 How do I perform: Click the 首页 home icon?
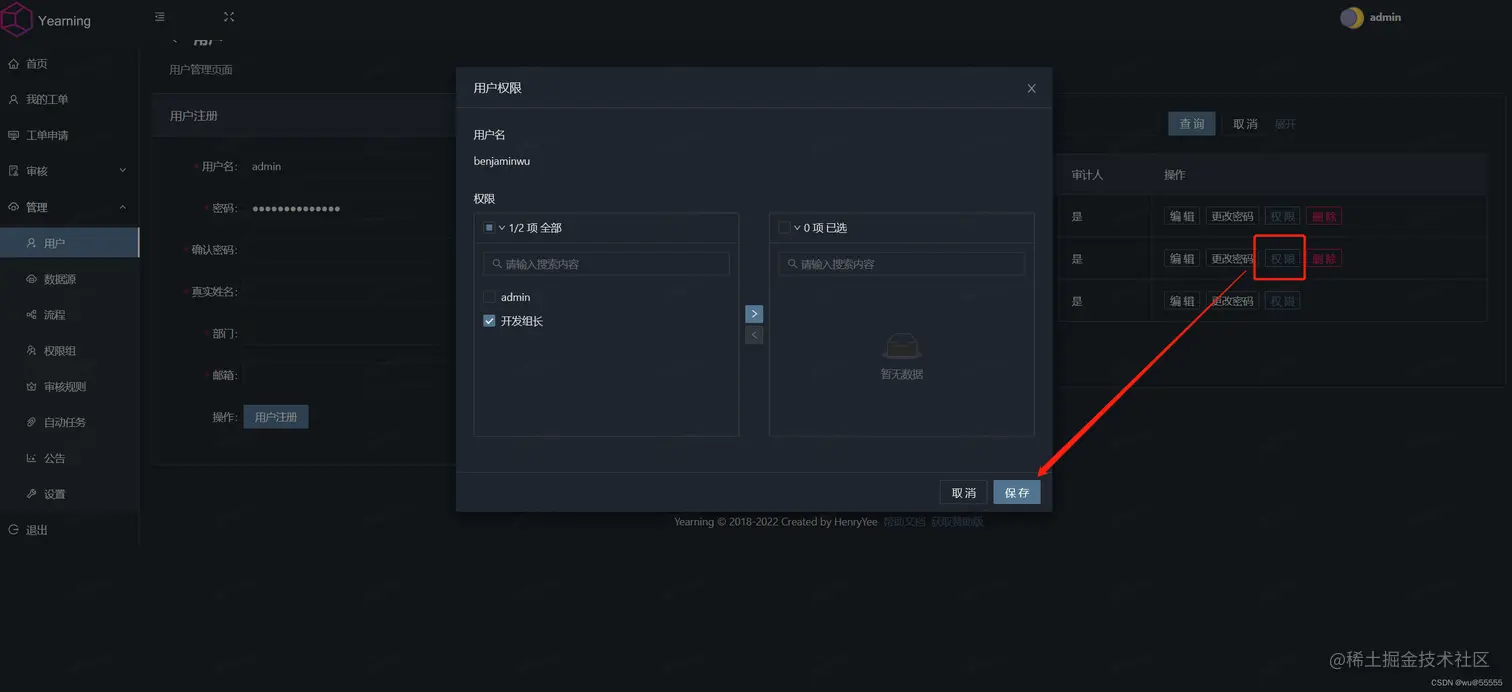pyautogui.click(x=13, y=64)
